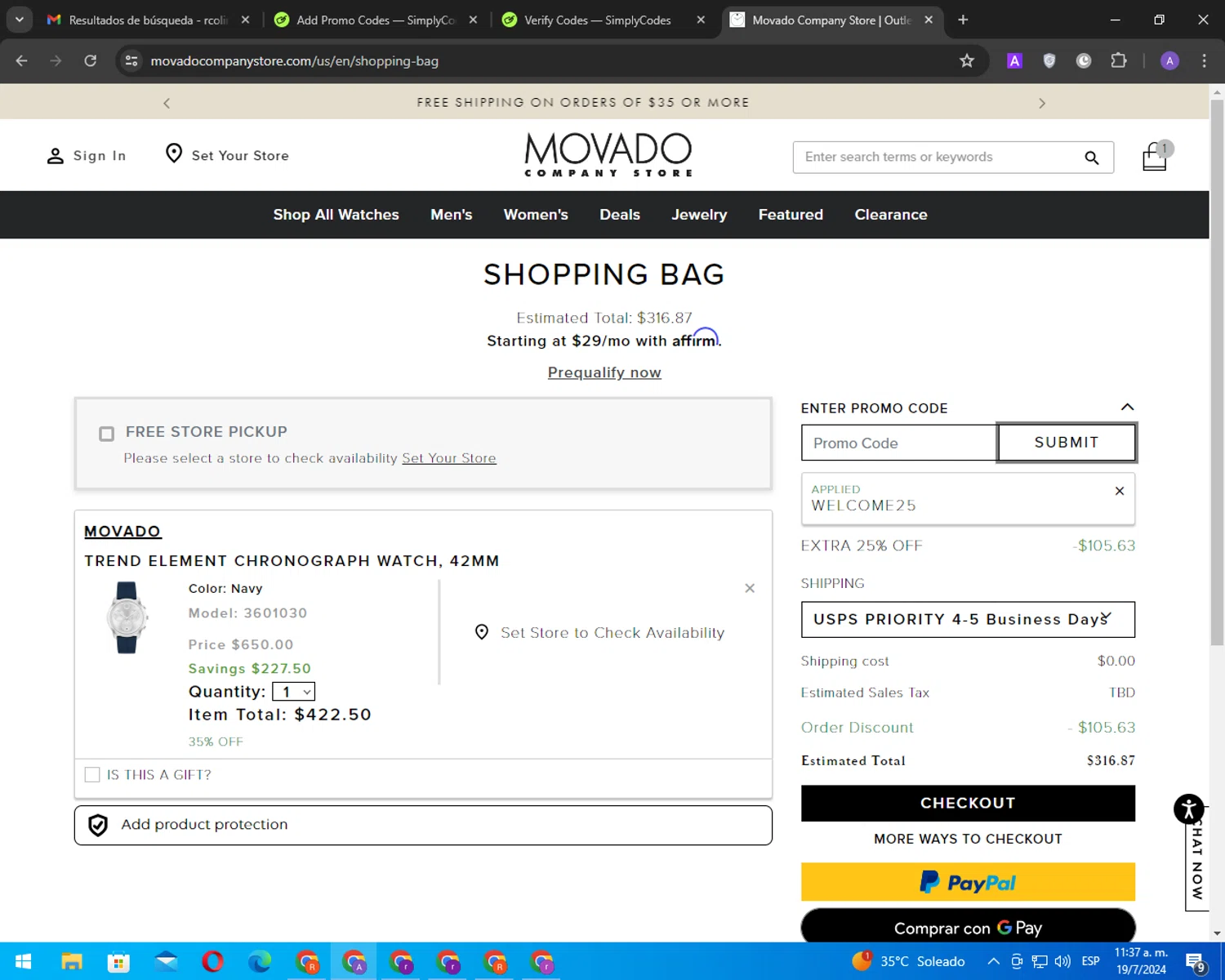The height and width of the screenshot is (980, 1225).
Task: Open the Jewelry menu
Action: click(699, 215)
